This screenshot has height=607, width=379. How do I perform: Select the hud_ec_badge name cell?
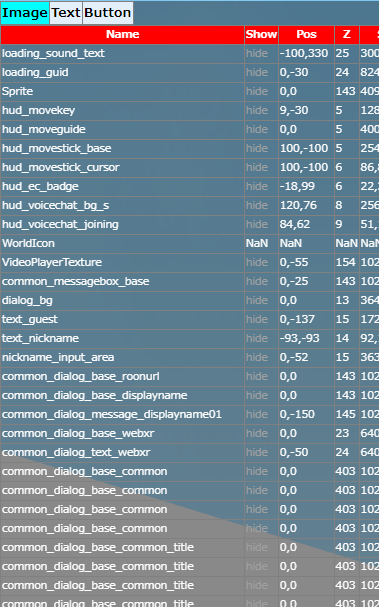[122, 186]
